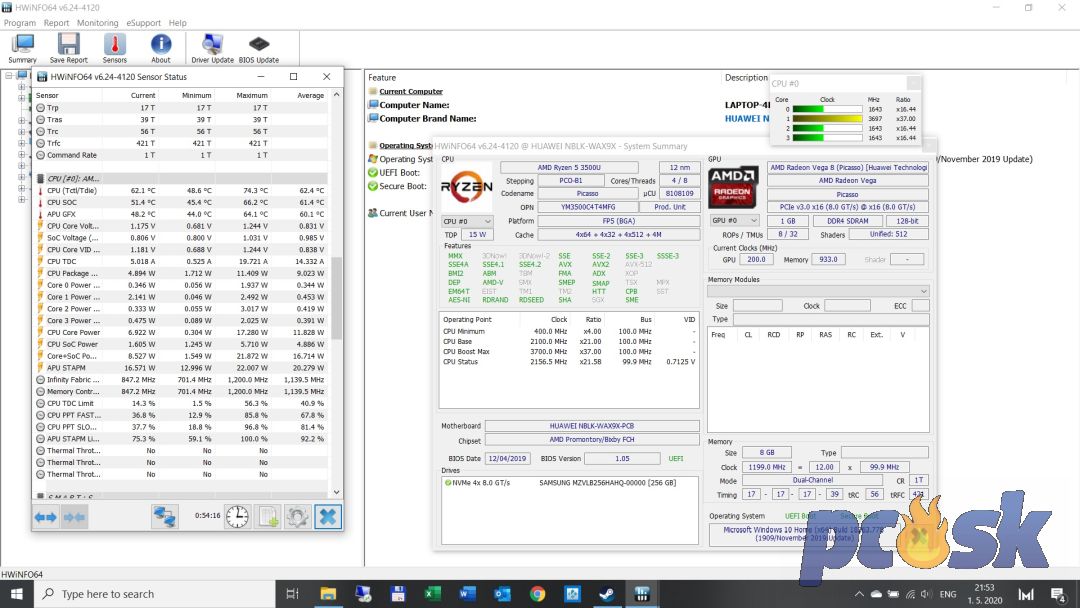The image size is (1080, 608).
Task: Click the Save Report floppy icon
Action: pos(68,48)
